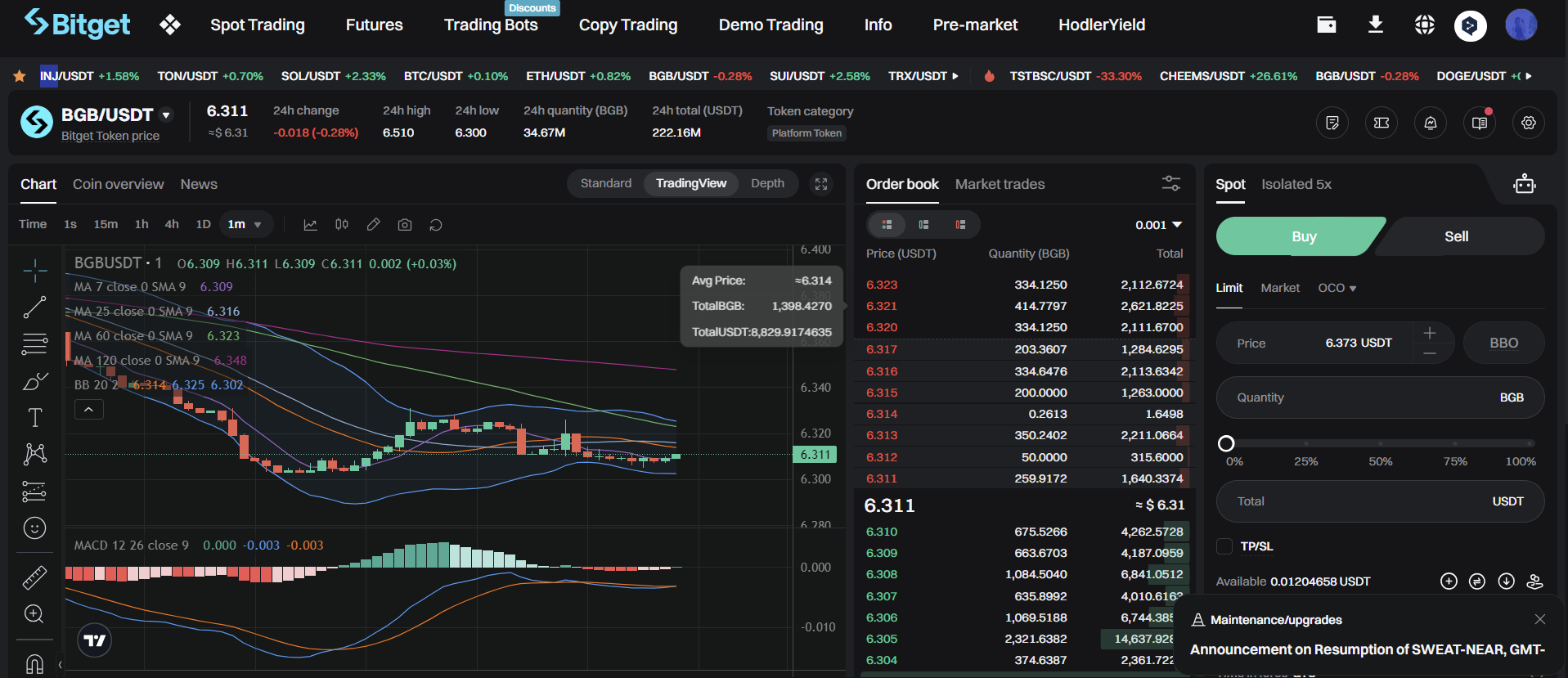The image size is (1568, 678).
Task: Select the 15m timeframe
Action: click(106, 224)
